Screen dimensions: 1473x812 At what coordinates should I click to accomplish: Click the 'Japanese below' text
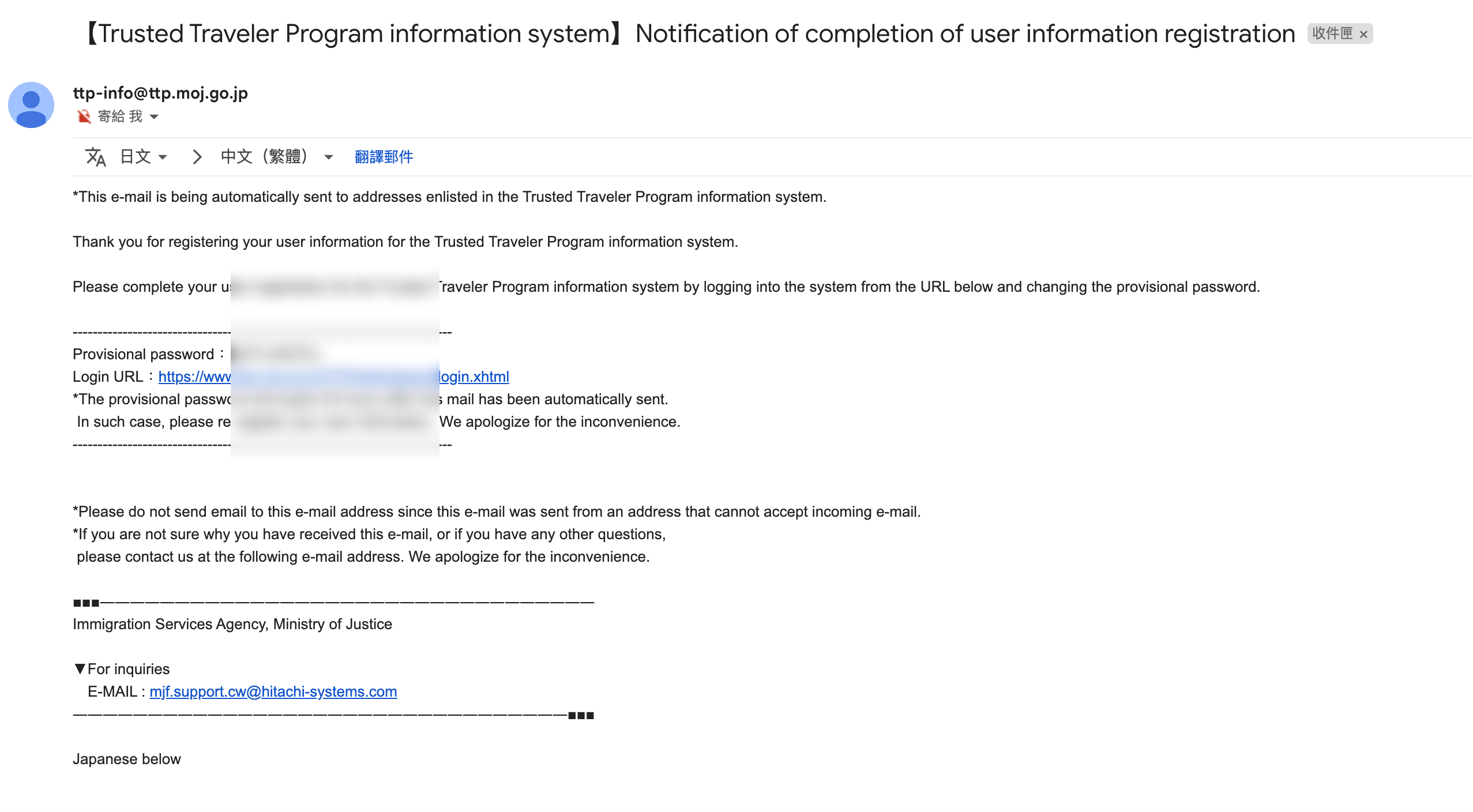(x=127, y=759)
